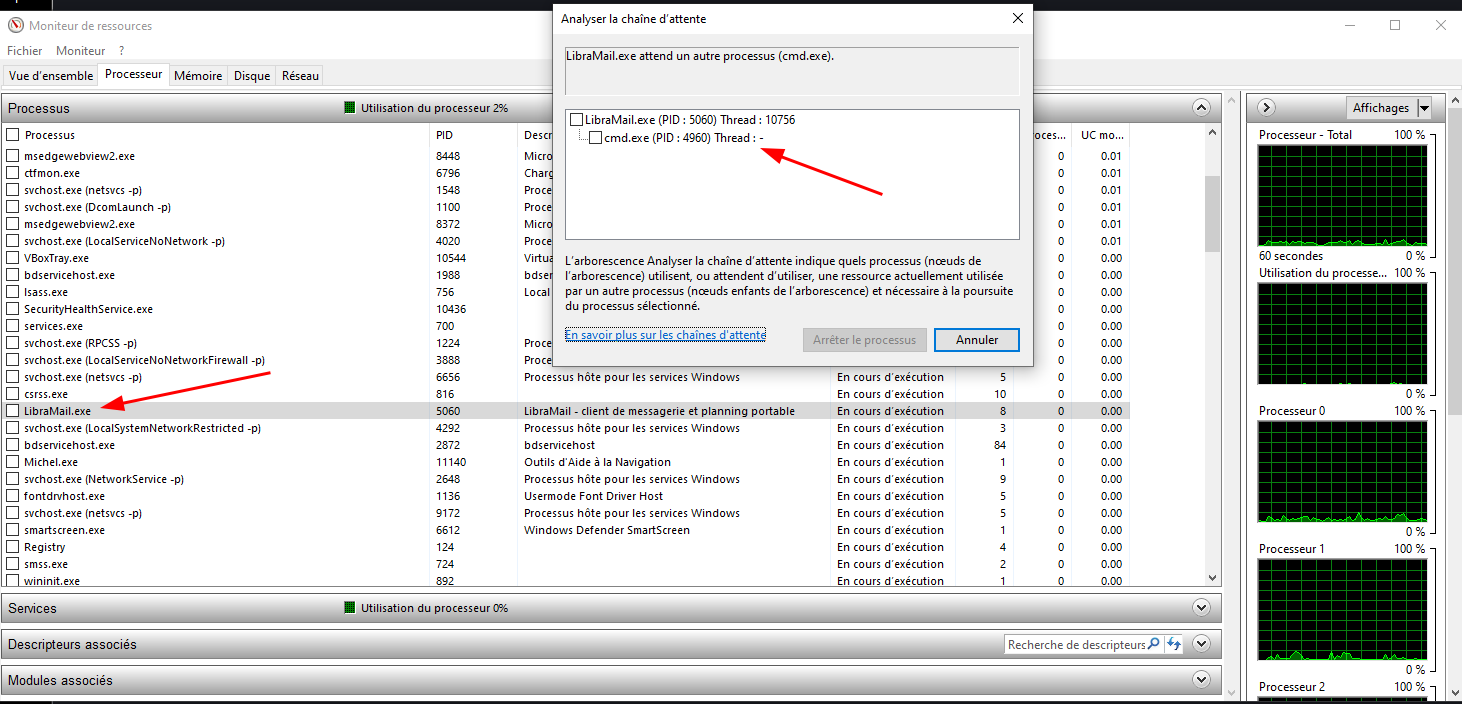
Task: Collapse the right graphs pane with the arrow button
Action: (1266, 108)
